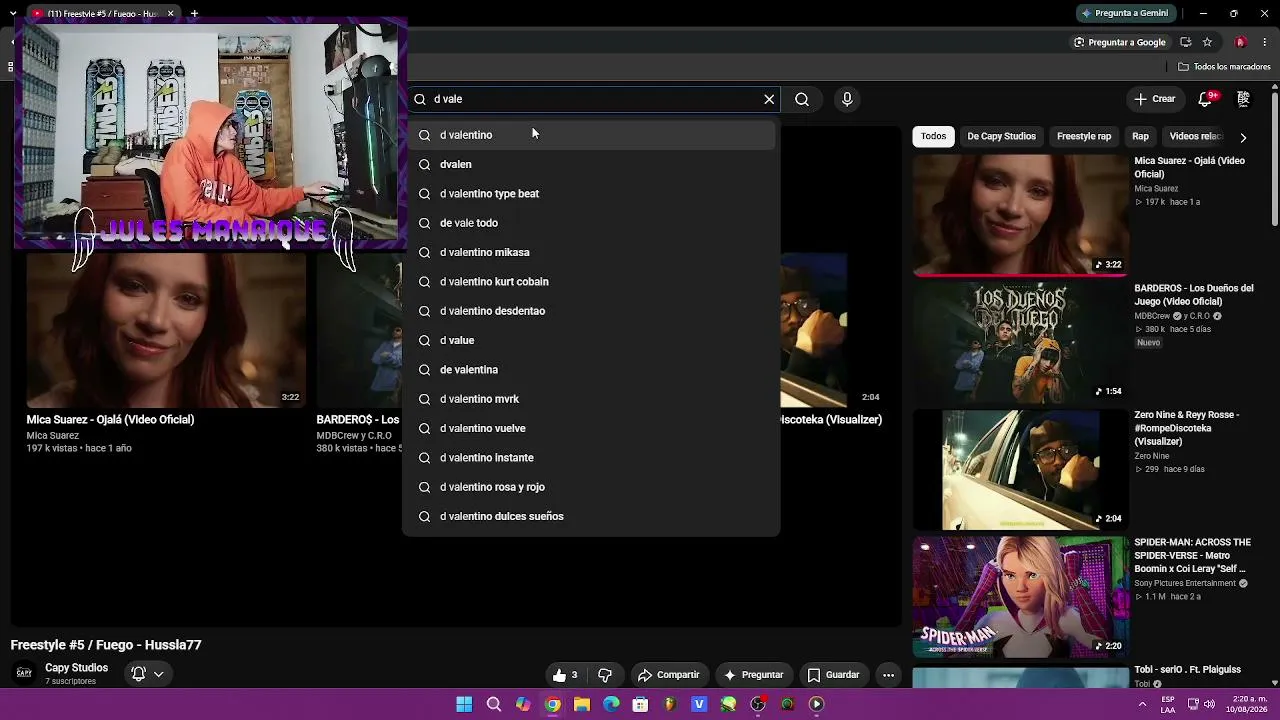The width and height of the screenshot is (1280, 720).
Task: Dislike the video with thumbs down
Action: tap(605, 675)
